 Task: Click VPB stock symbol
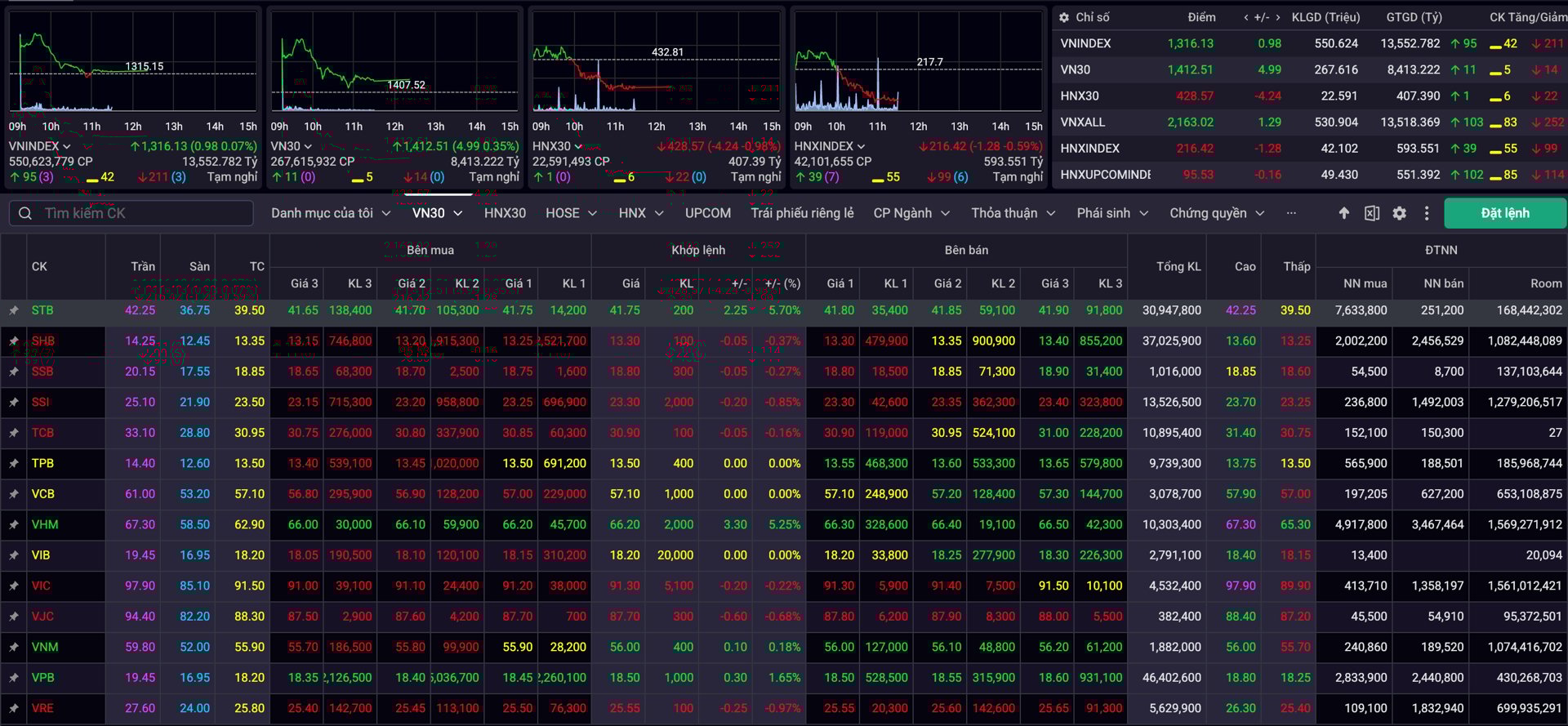[43, 678]
